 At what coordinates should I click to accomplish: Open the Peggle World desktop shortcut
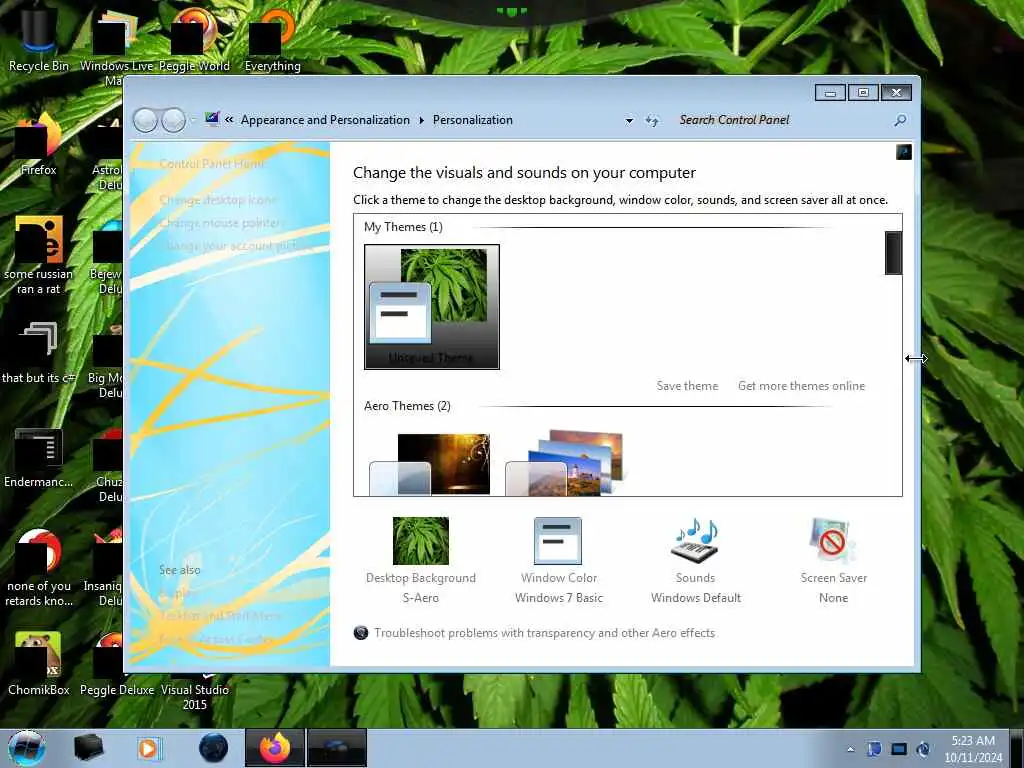click(194, 38)
